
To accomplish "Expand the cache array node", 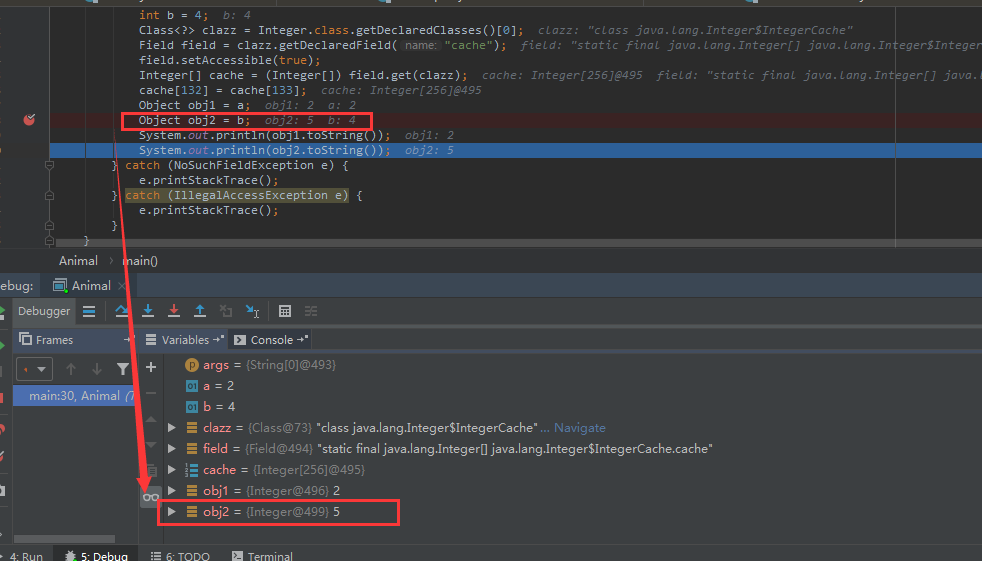I will coord(172,470).
